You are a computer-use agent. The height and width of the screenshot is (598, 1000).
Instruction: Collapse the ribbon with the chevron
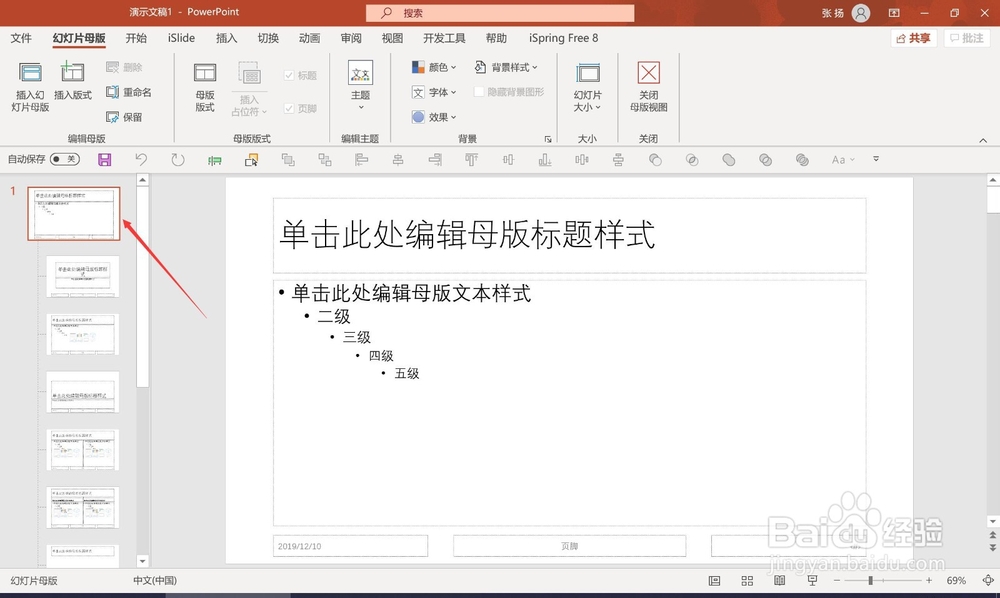[983, 140]
